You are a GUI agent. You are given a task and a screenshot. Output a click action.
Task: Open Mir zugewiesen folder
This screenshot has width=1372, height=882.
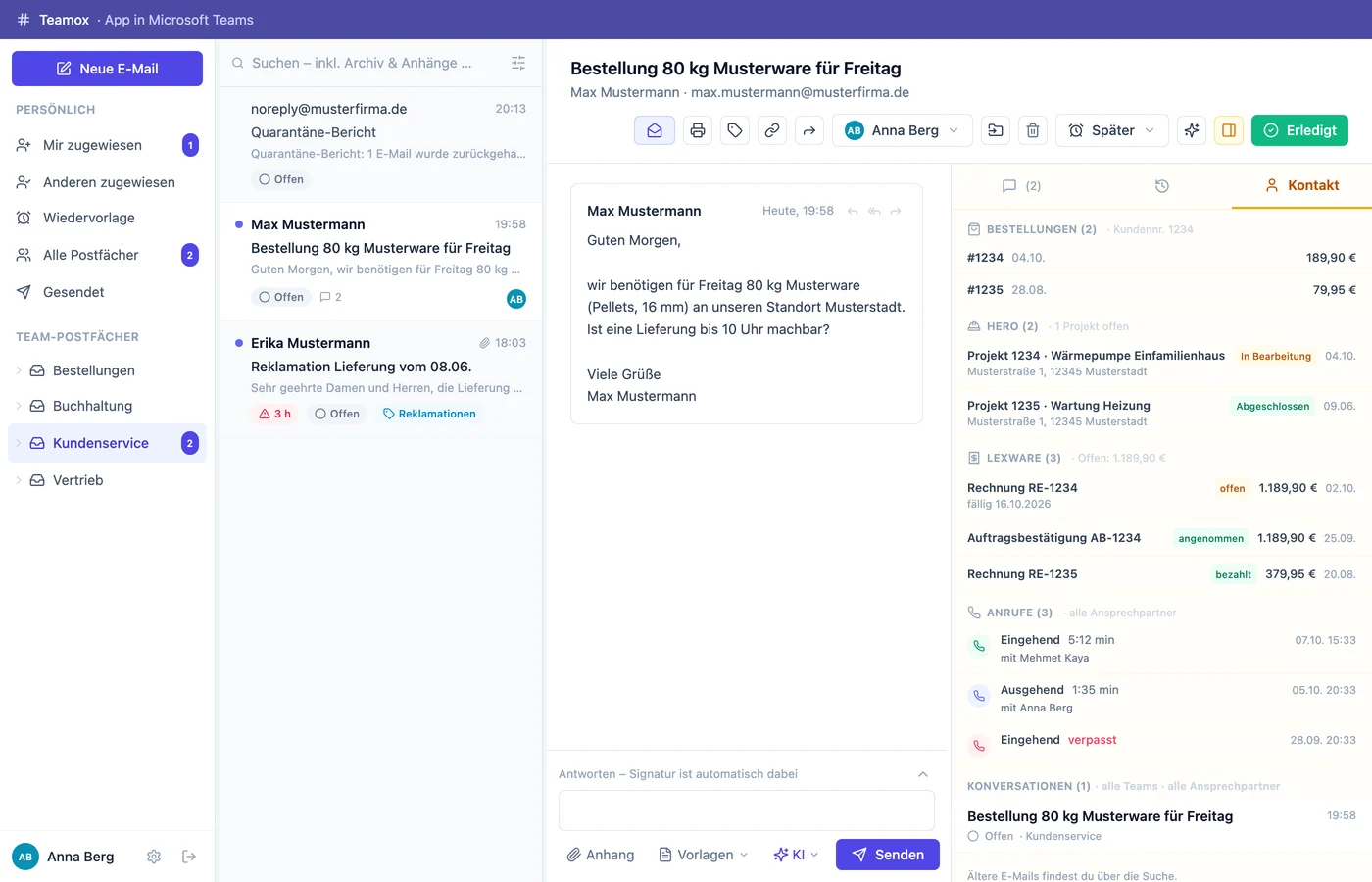(x=108, y=145)
